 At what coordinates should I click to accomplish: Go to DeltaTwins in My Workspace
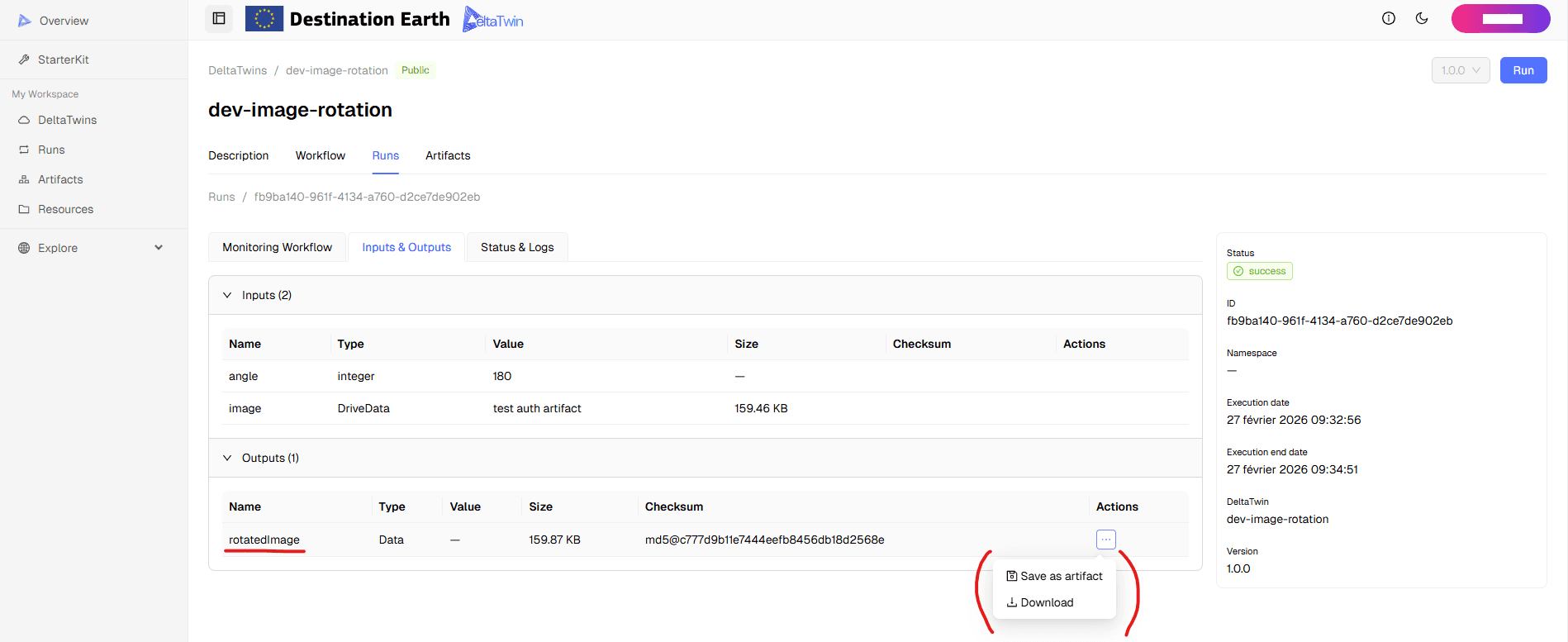(x=67, y=120)
